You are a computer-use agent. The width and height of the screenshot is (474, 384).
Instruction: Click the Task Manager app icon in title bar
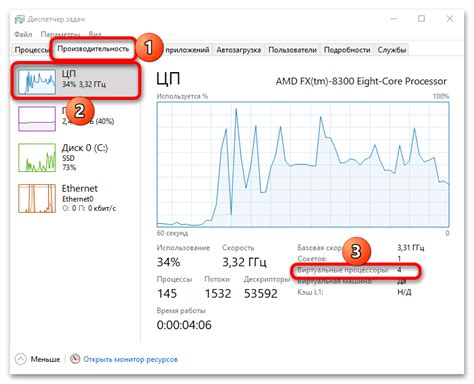point(20,19)
